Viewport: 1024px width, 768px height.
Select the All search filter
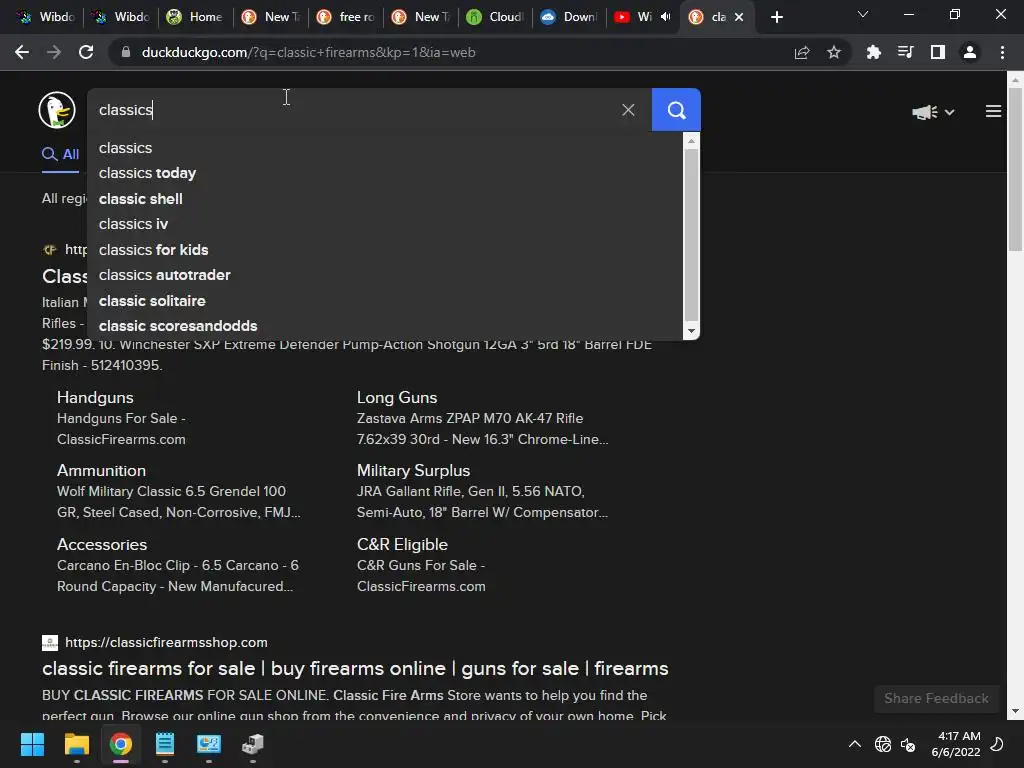pos(61,154)
